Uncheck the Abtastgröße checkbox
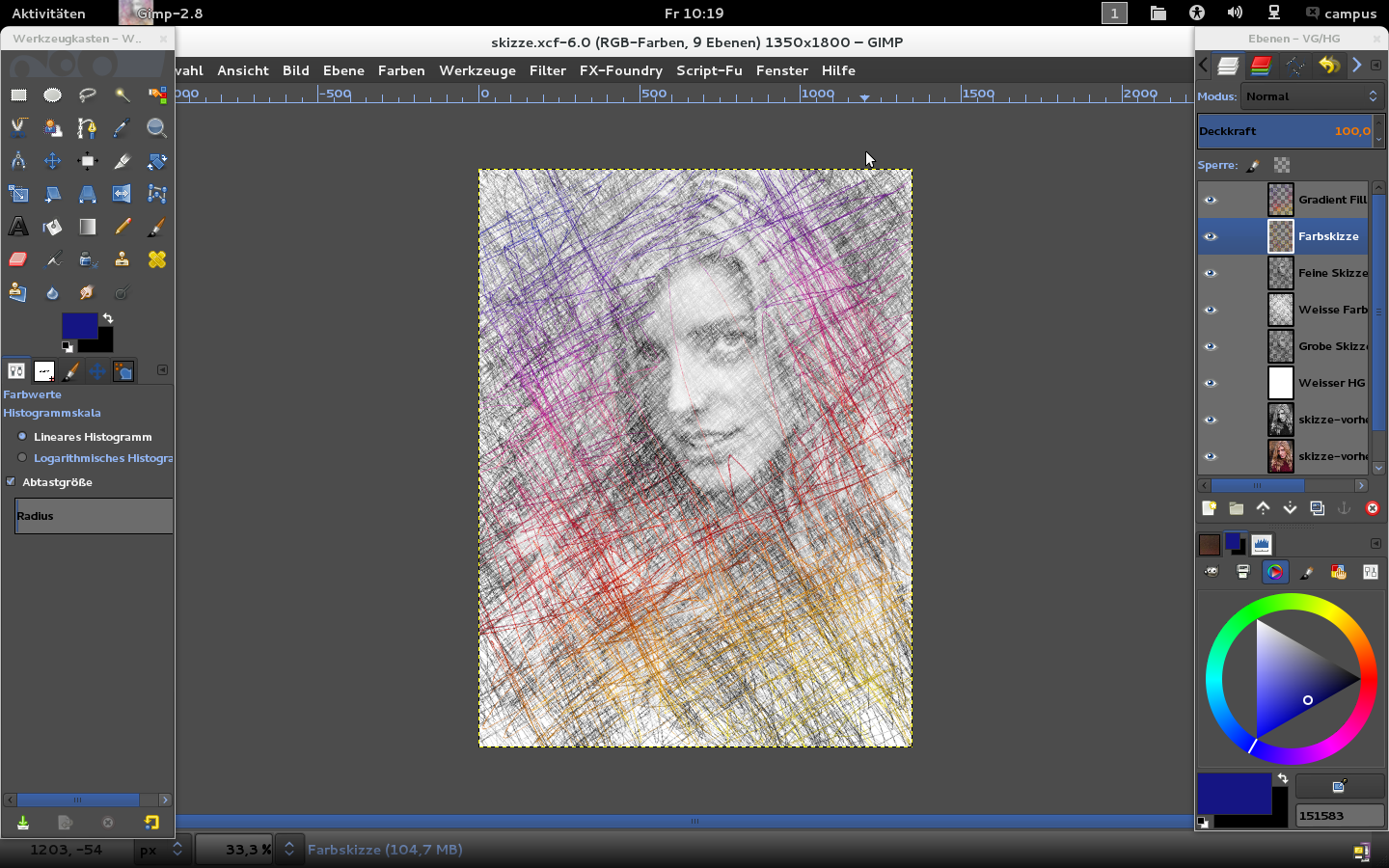Viewport: 1389px width, 868px height. tap(11, 482)
